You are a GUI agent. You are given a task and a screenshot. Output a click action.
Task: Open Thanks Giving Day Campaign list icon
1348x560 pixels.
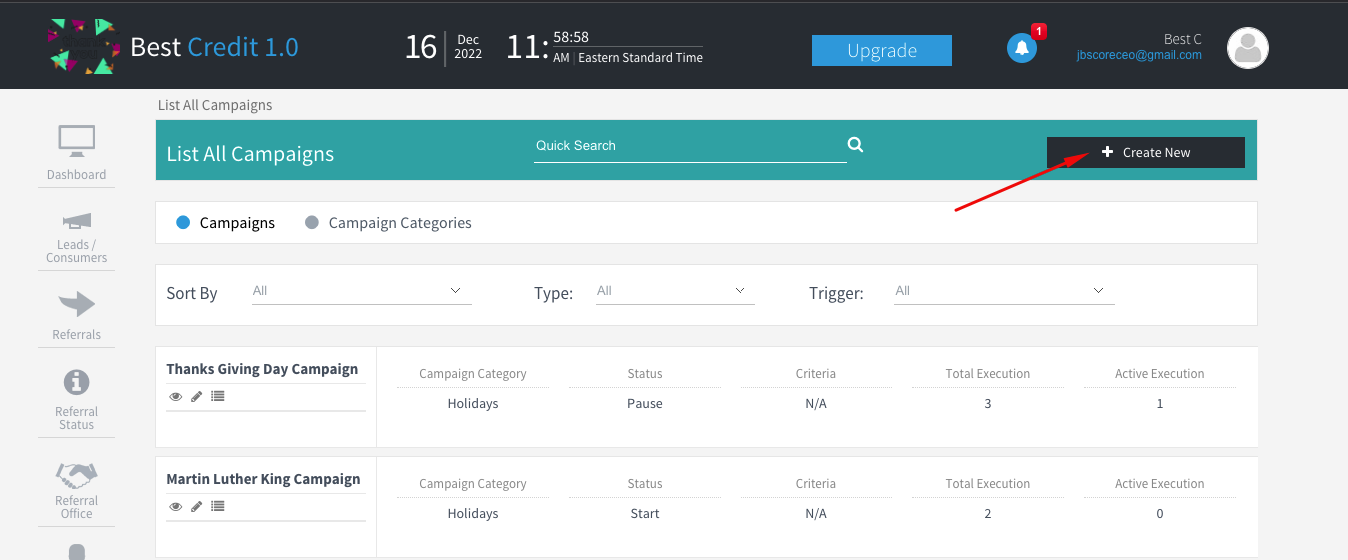coord(218,396)
